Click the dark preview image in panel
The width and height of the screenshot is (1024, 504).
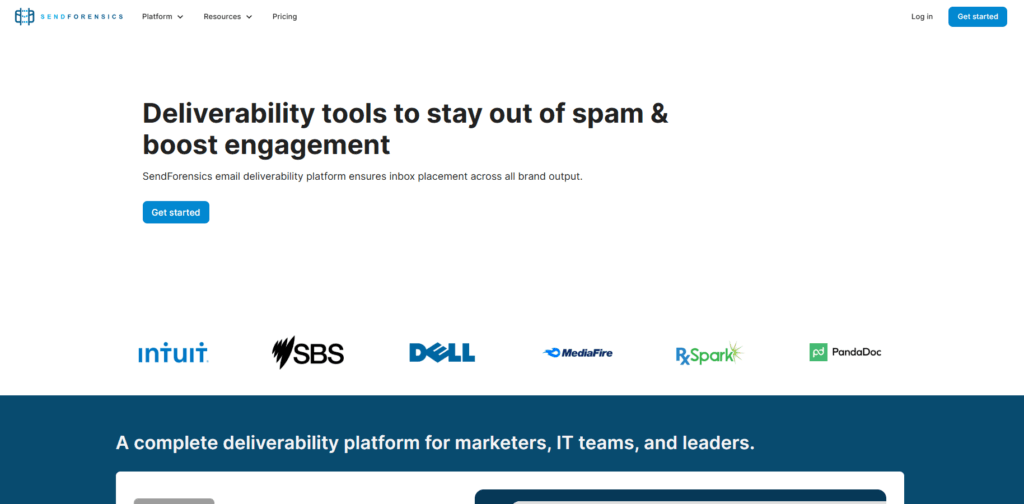point(680,497)
